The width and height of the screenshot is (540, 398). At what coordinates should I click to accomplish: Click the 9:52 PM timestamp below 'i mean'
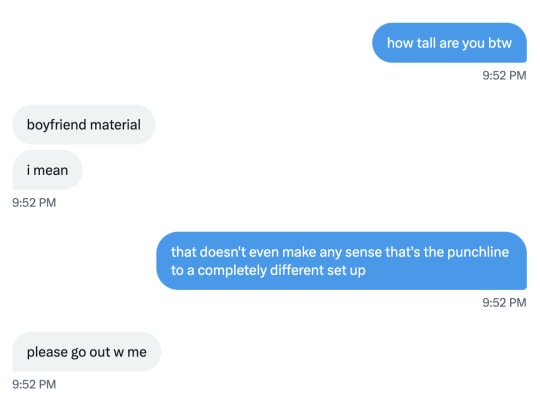pyautogui.click(x=34, y=202)
